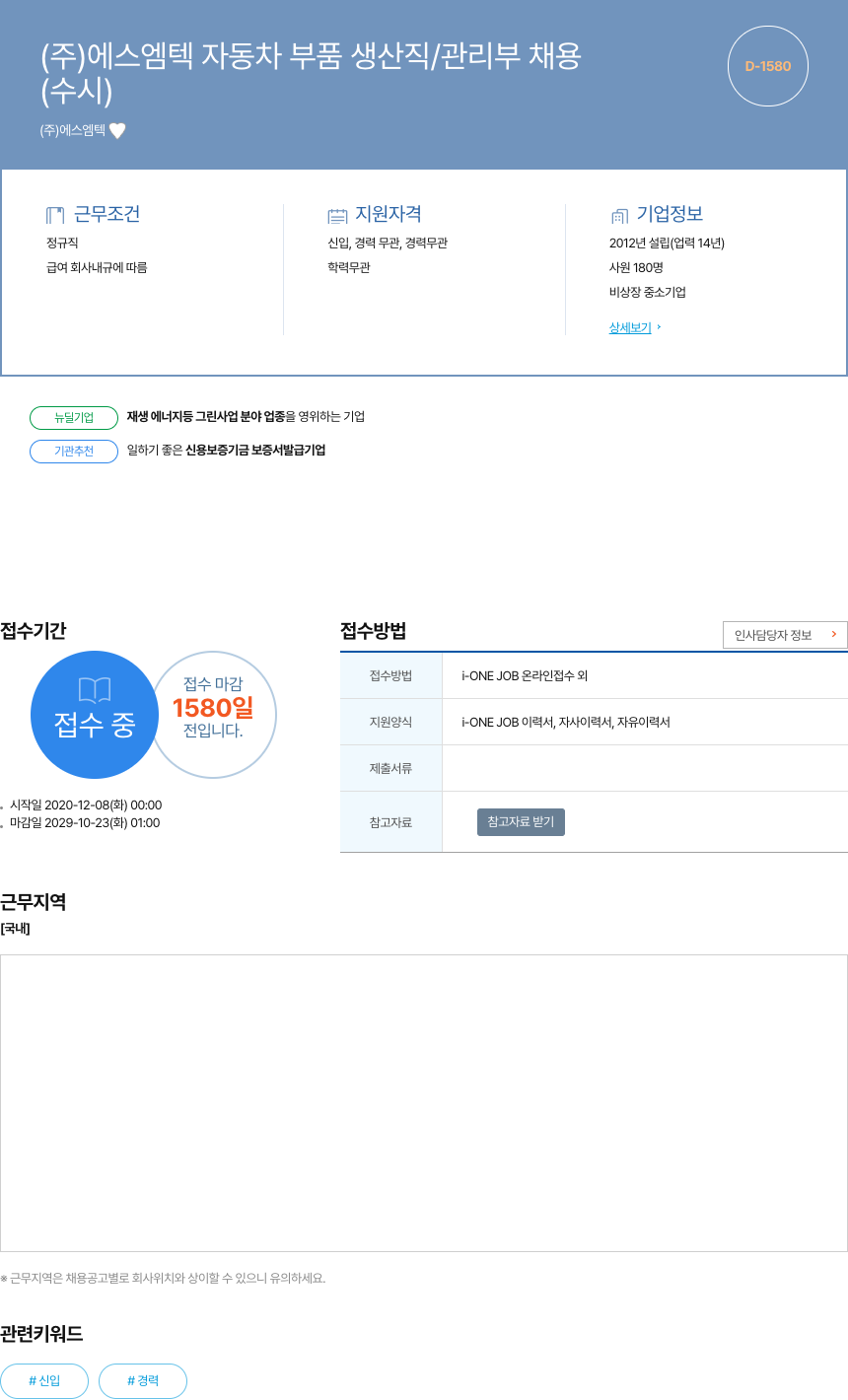Click the 참고자료 row label

coord(391,822)
